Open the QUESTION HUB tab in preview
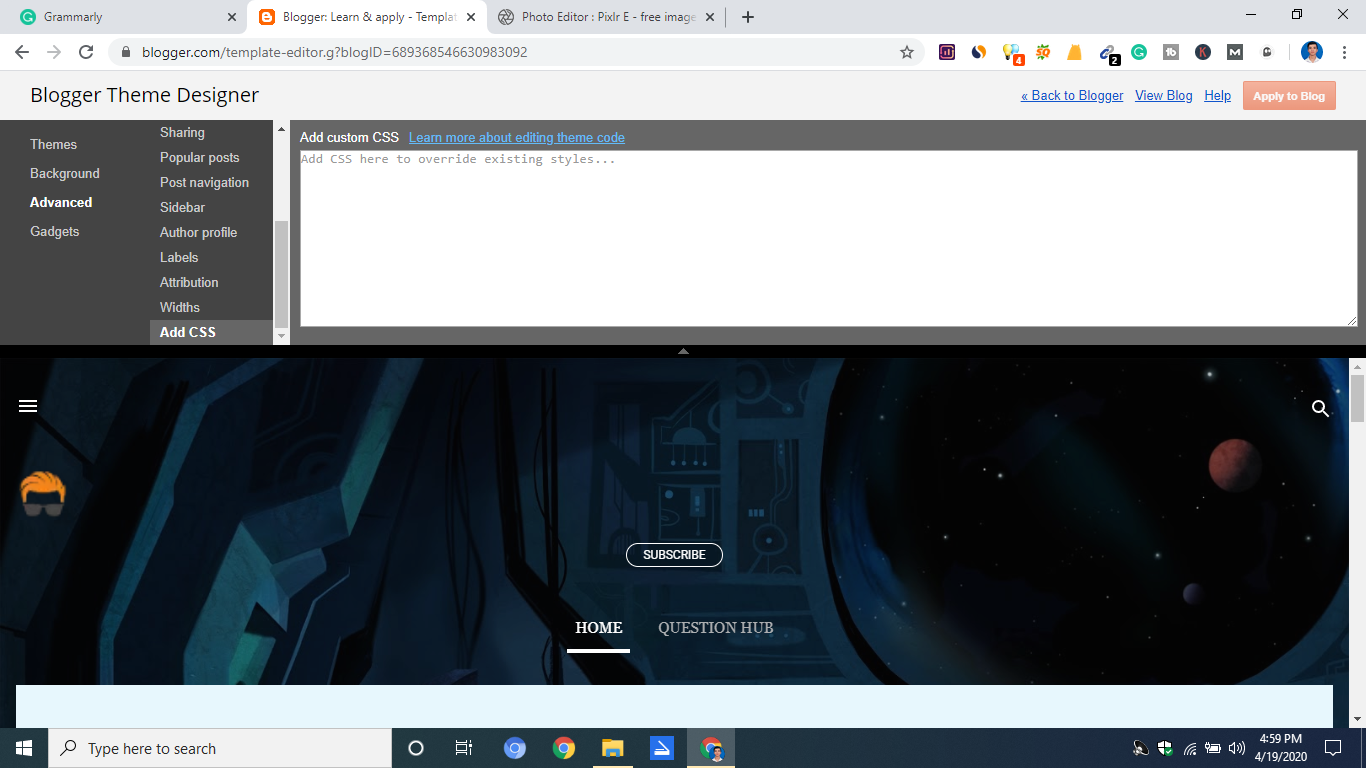Image resolution: width=1366 pixels, height=768 pixels. (716, 628)
